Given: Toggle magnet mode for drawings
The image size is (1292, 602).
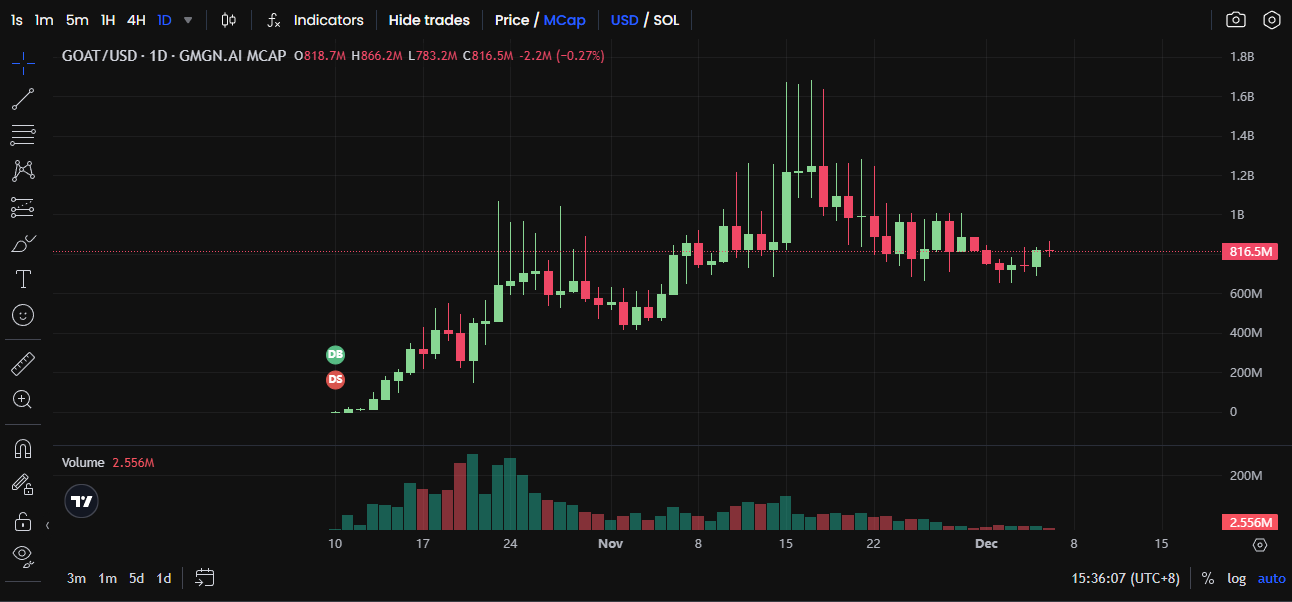Looking at the screenshot, I should click(x=23, y=448).
